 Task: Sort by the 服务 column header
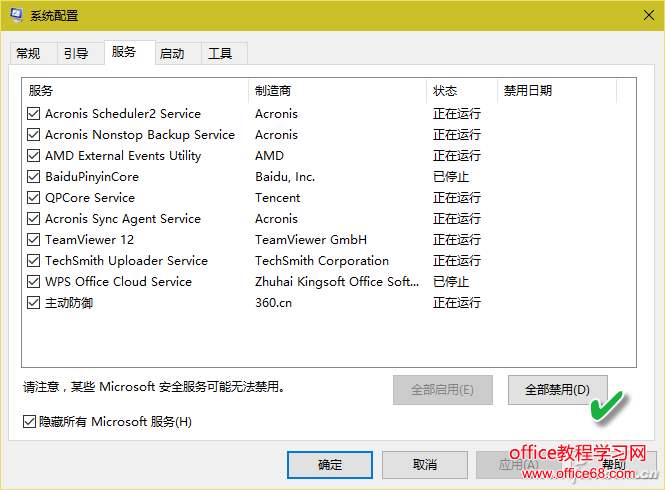click(x=135, y=90)
